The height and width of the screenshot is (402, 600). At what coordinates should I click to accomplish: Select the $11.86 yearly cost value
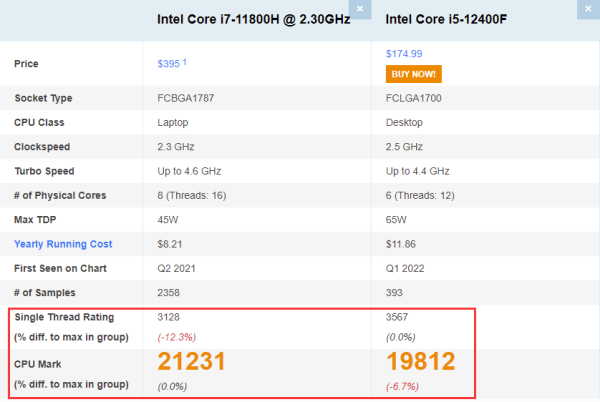coord(401,244)
